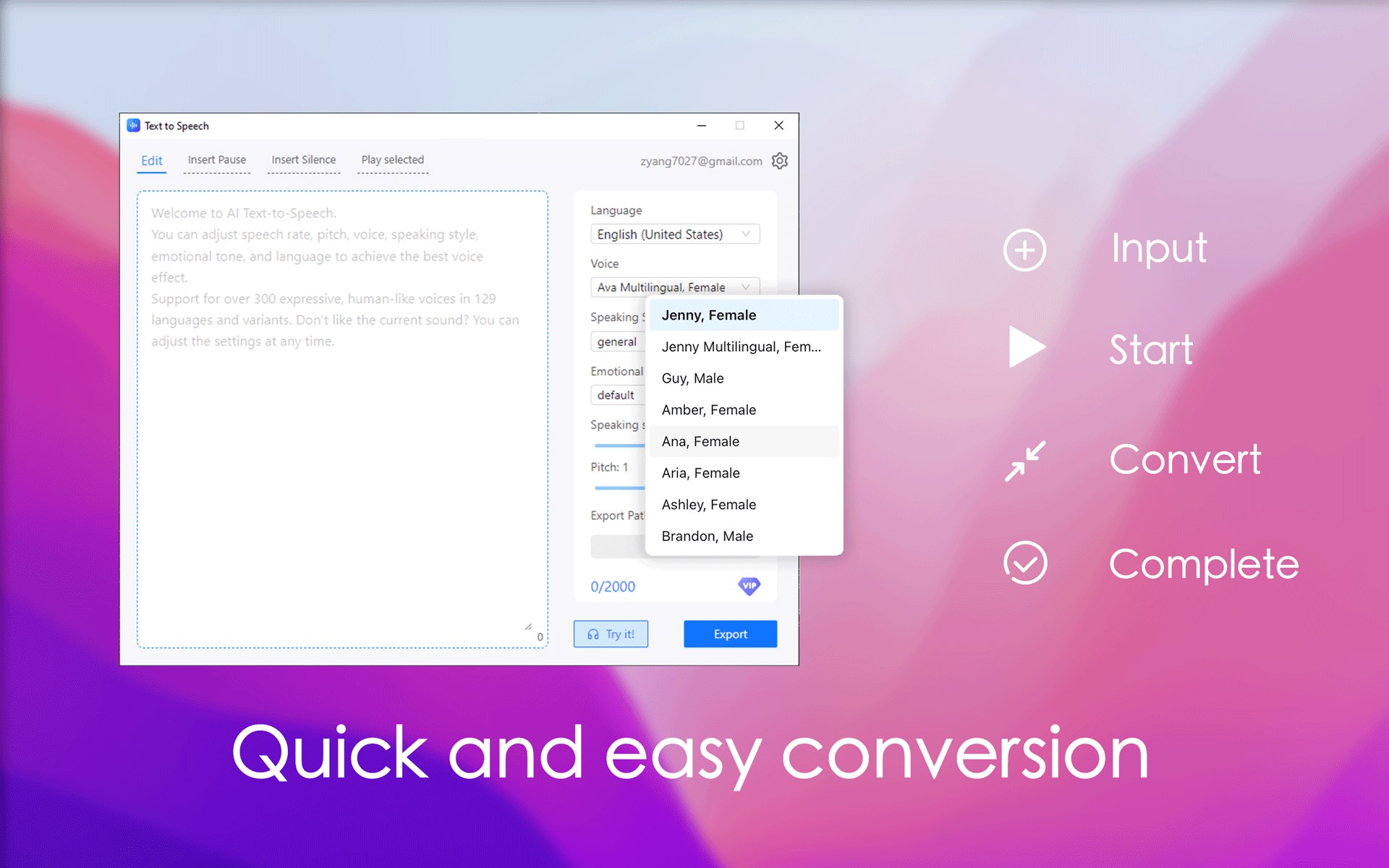Pick Brandon, Male from the list
The image size is (1389, 868).
707,536
